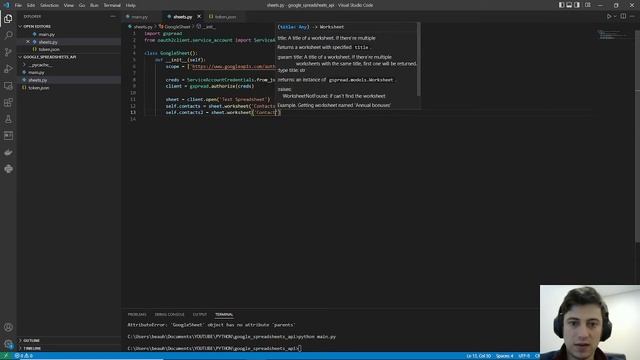Open the Docker whale view
This screenshot has height=360, width=640.
(x=8, y=152)
